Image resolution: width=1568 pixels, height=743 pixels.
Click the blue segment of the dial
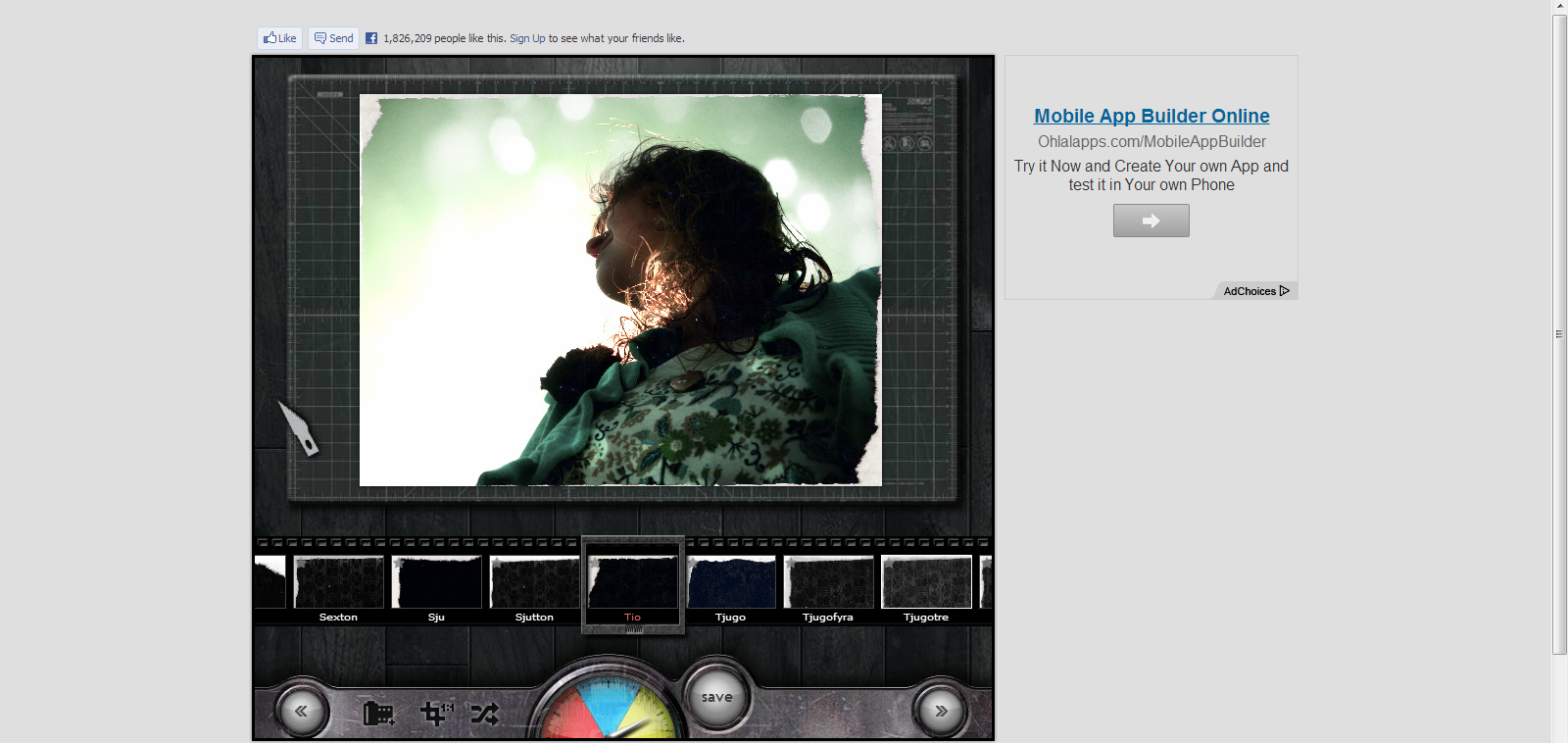pyautogui.click(x=607, y=702)
